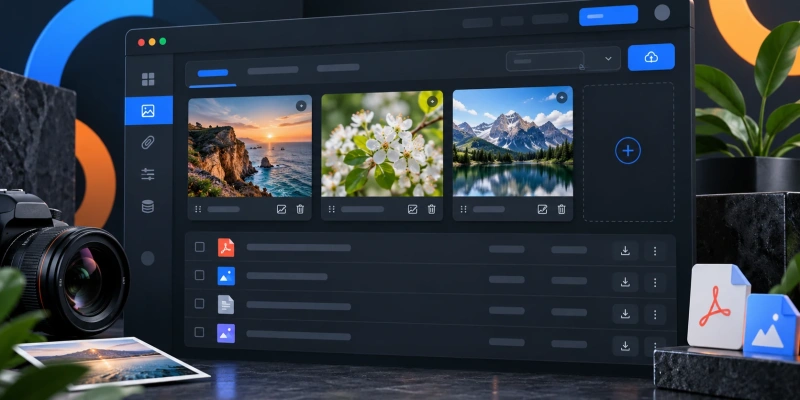The image size is (800, 400).
Task: Download the blue image file
Action: pyautogui.click(x=625, y=283)
